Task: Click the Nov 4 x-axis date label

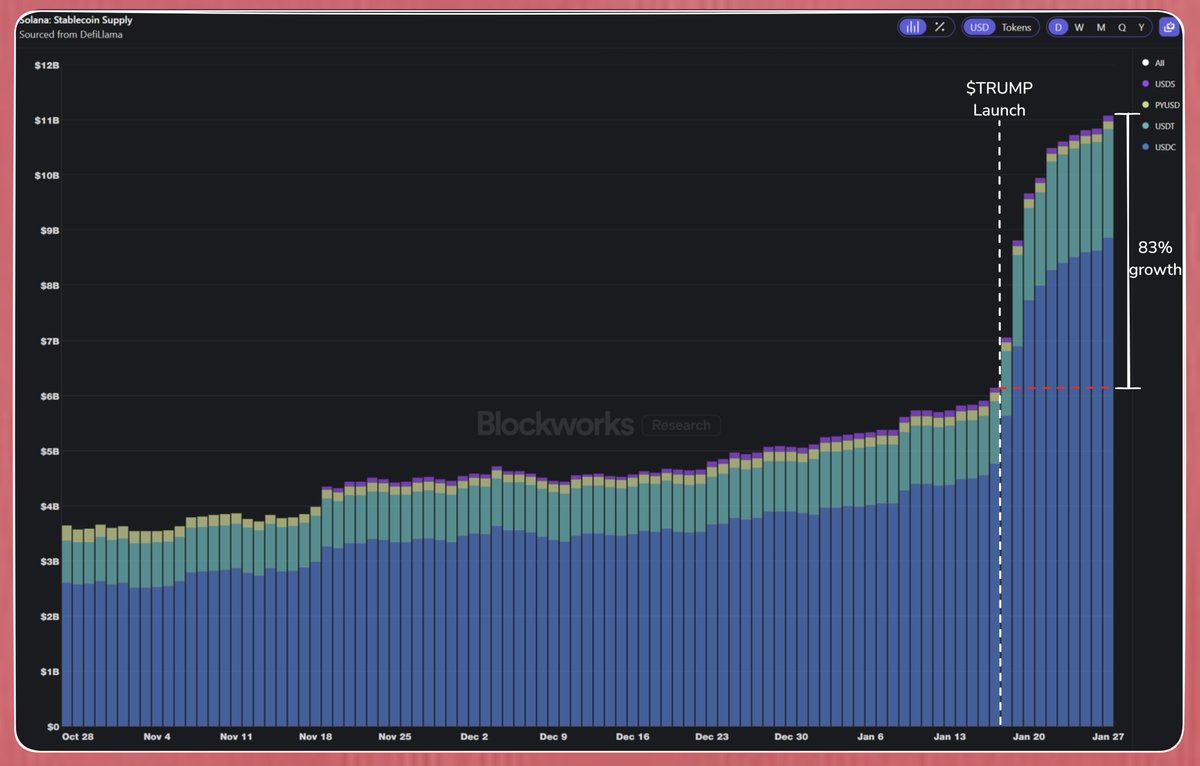Action: tap(155, 737)
